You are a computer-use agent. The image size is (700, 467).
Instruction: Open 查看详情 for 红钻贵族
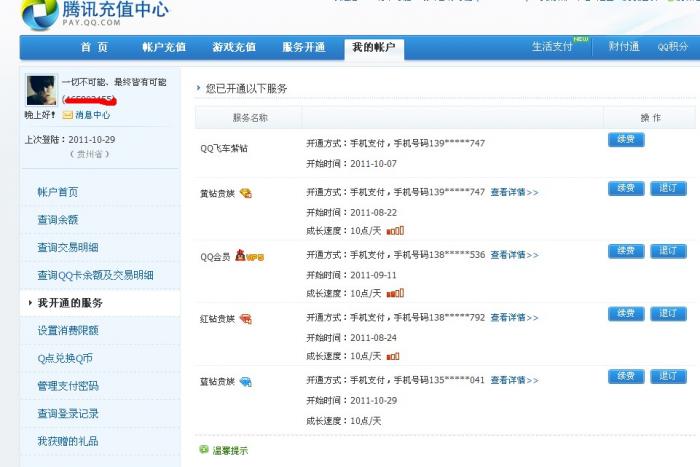[514, 317]
